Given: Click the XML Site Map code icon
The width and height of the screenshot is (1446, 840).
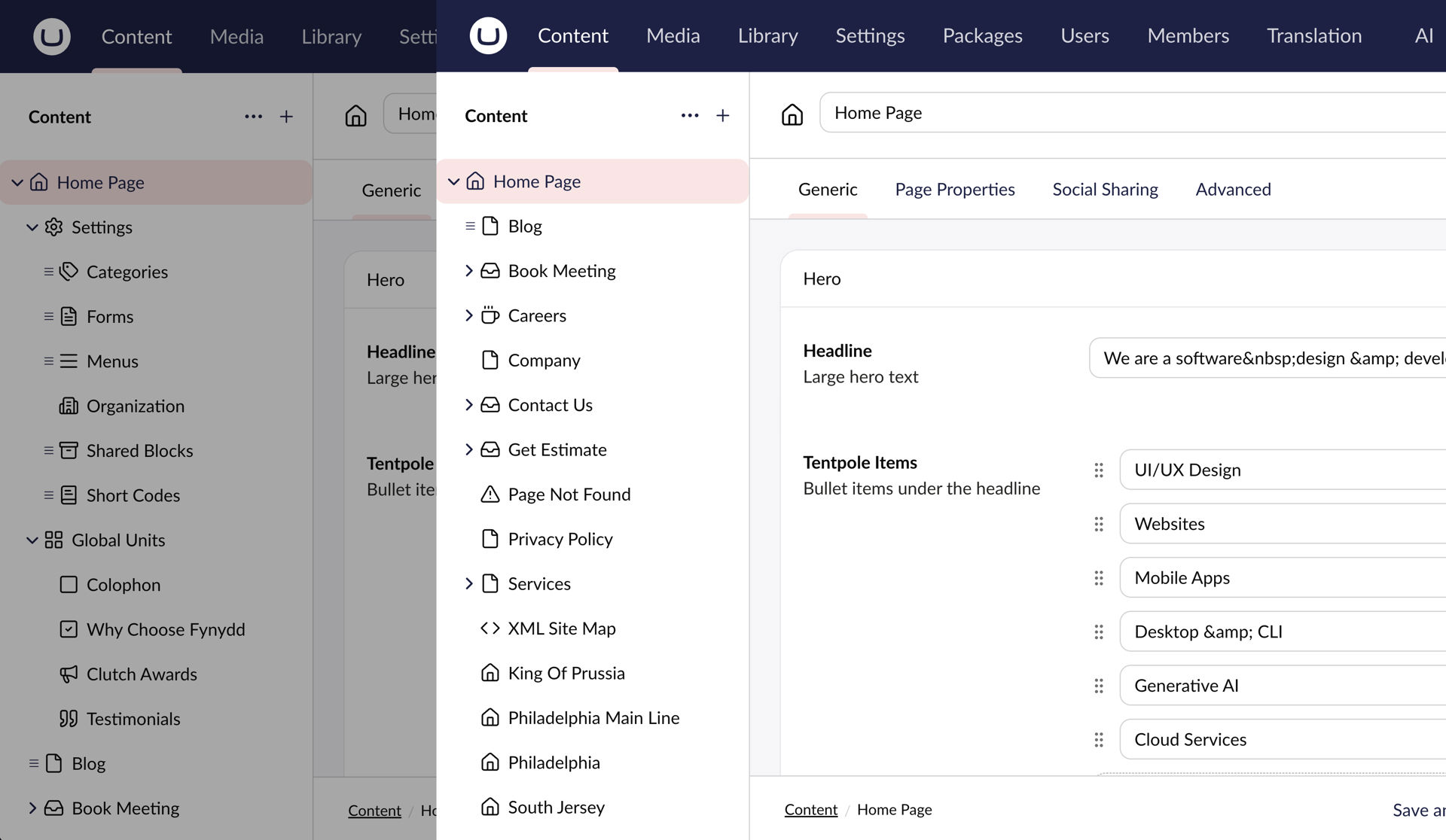Looking at the screenshot, I should 490,628.
